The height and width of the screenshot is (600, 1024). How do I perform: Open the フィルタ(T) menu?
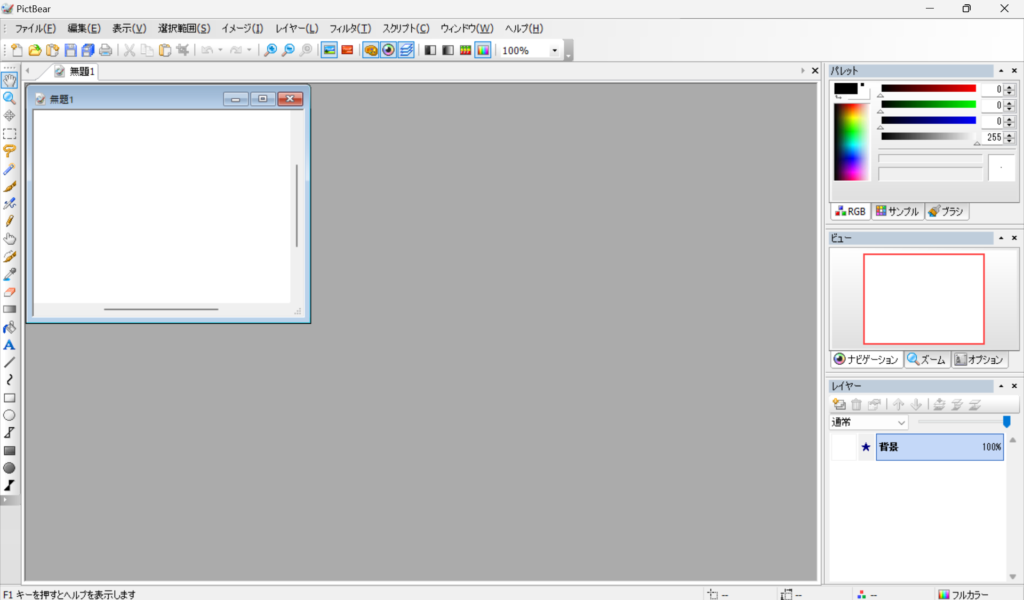click(x=349, y=28)
